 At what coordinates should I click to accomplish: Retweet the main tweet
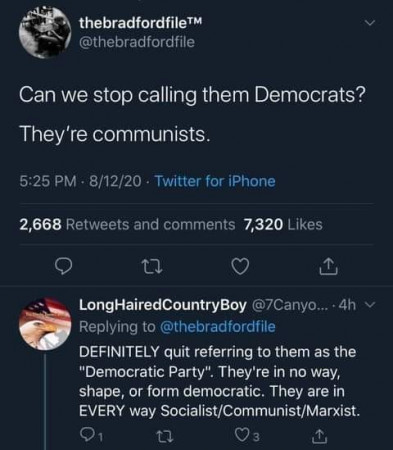pos(152,267)
